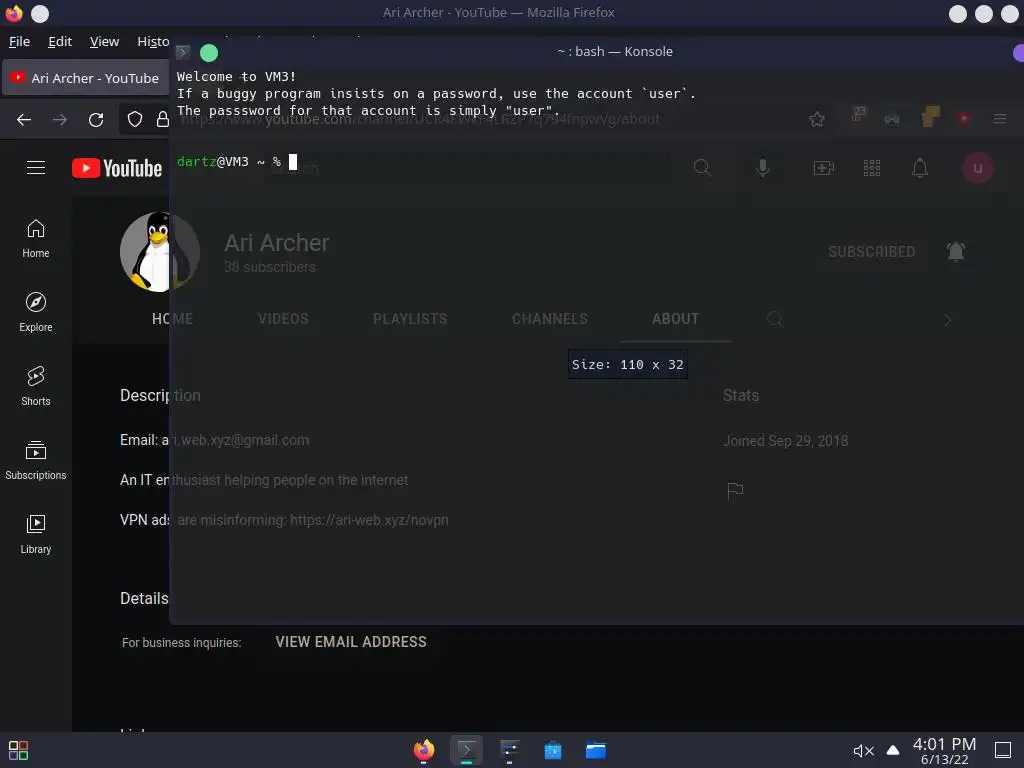
Task: Open the File menu in Firefox
Action: 20,41
